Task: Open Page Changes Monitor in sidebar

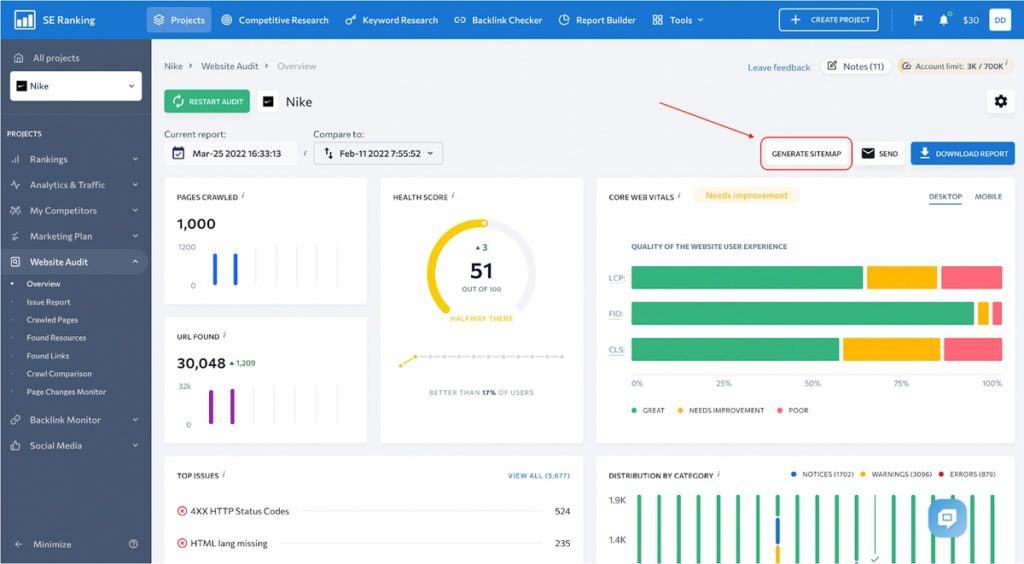Action: coord(66,392)
